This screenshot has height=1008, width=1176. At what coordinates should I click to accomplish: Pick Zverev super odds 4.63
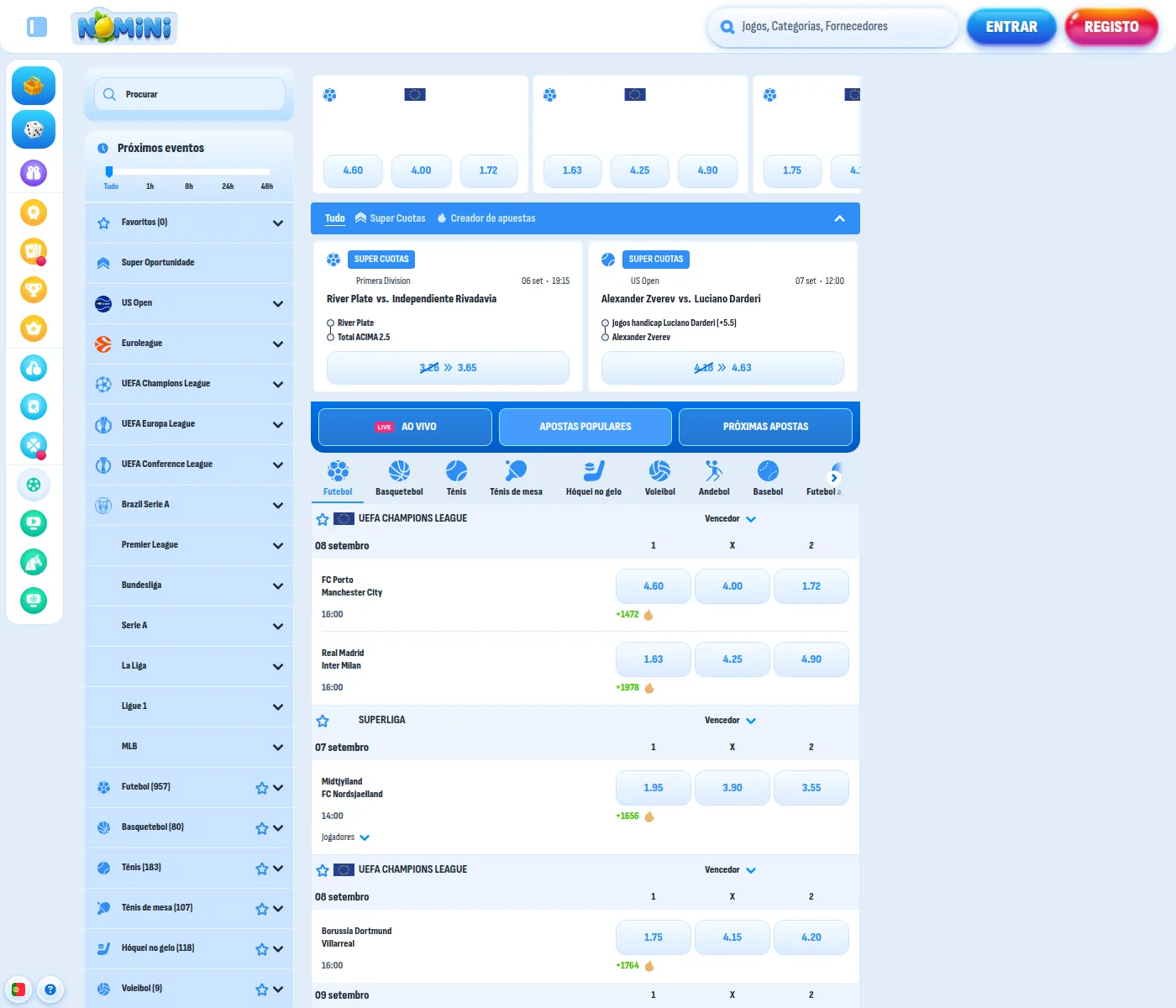pyautogui.click(x=722, y=368)
